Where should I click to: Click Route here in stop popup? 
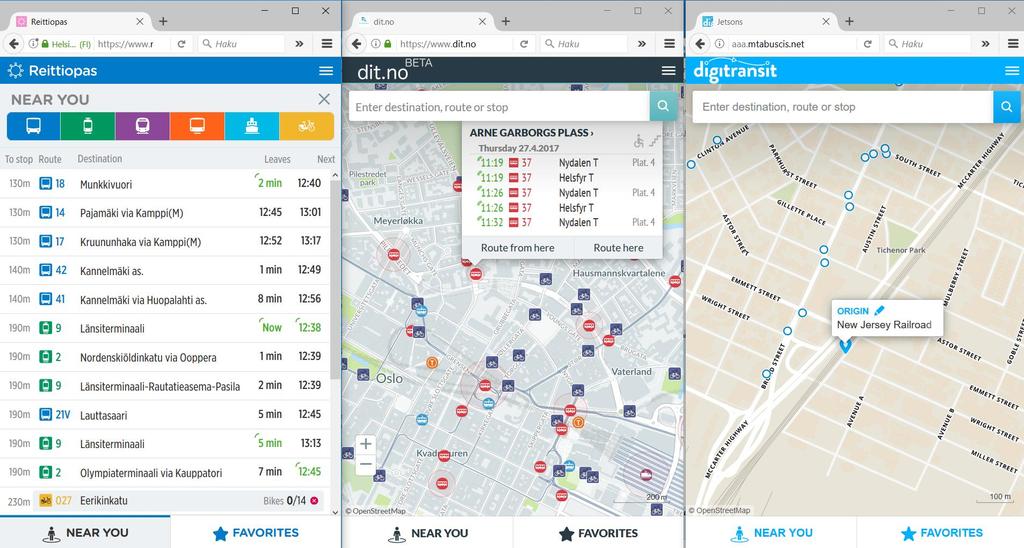point(618,248)
